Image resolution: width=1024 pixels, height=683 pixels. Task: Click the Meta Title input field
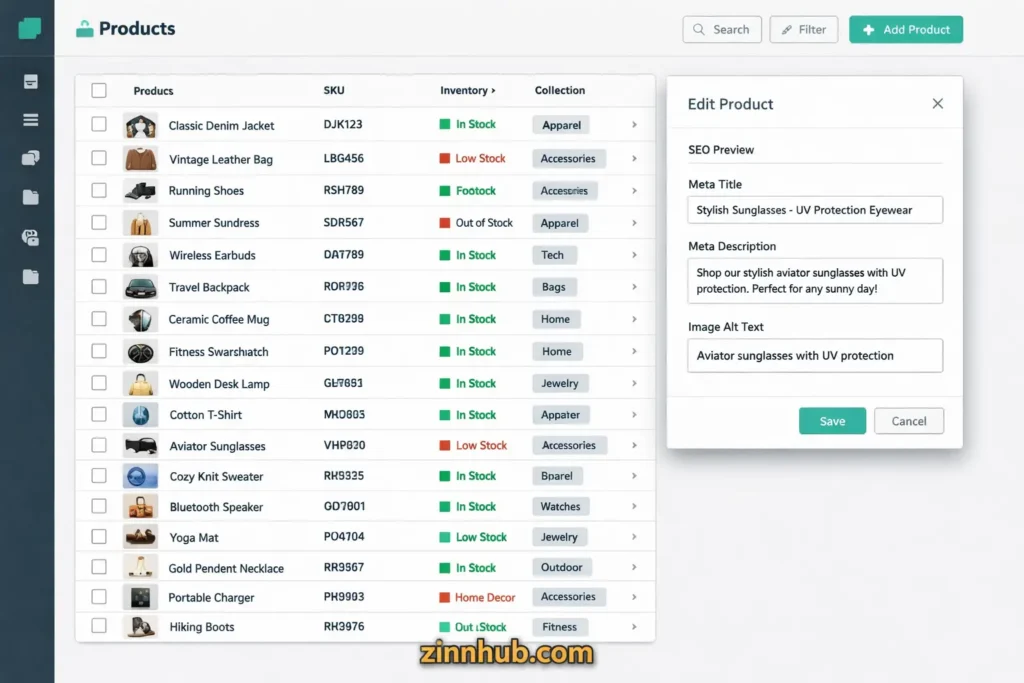814,210
